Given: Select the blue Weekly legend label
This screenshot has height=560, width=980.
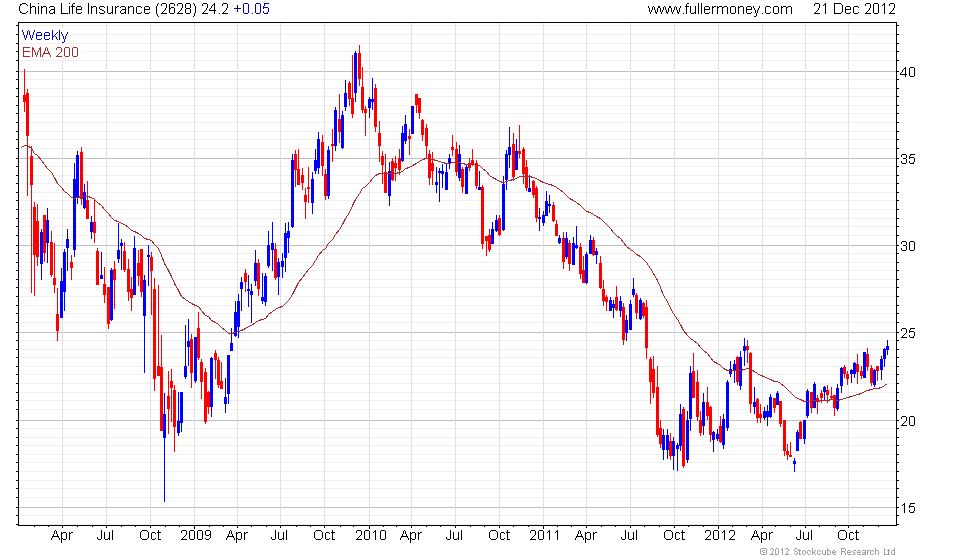Looking at the screenshot, I should point(45,36).
